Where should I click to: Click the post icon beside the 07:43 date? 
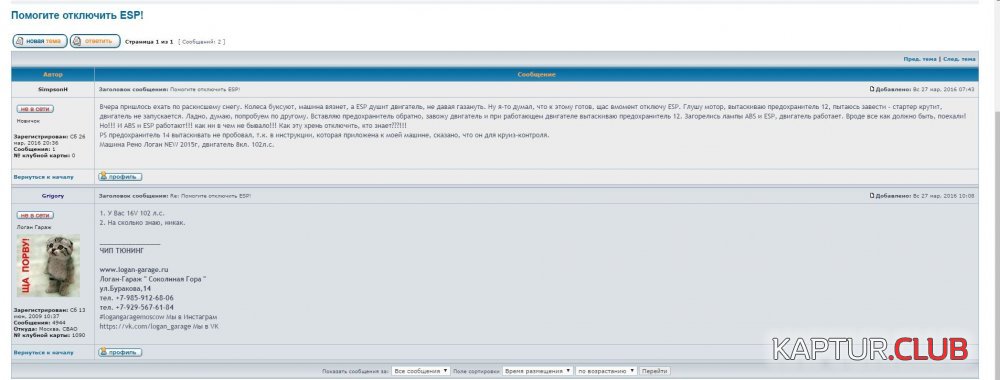[x=872, y=89]
